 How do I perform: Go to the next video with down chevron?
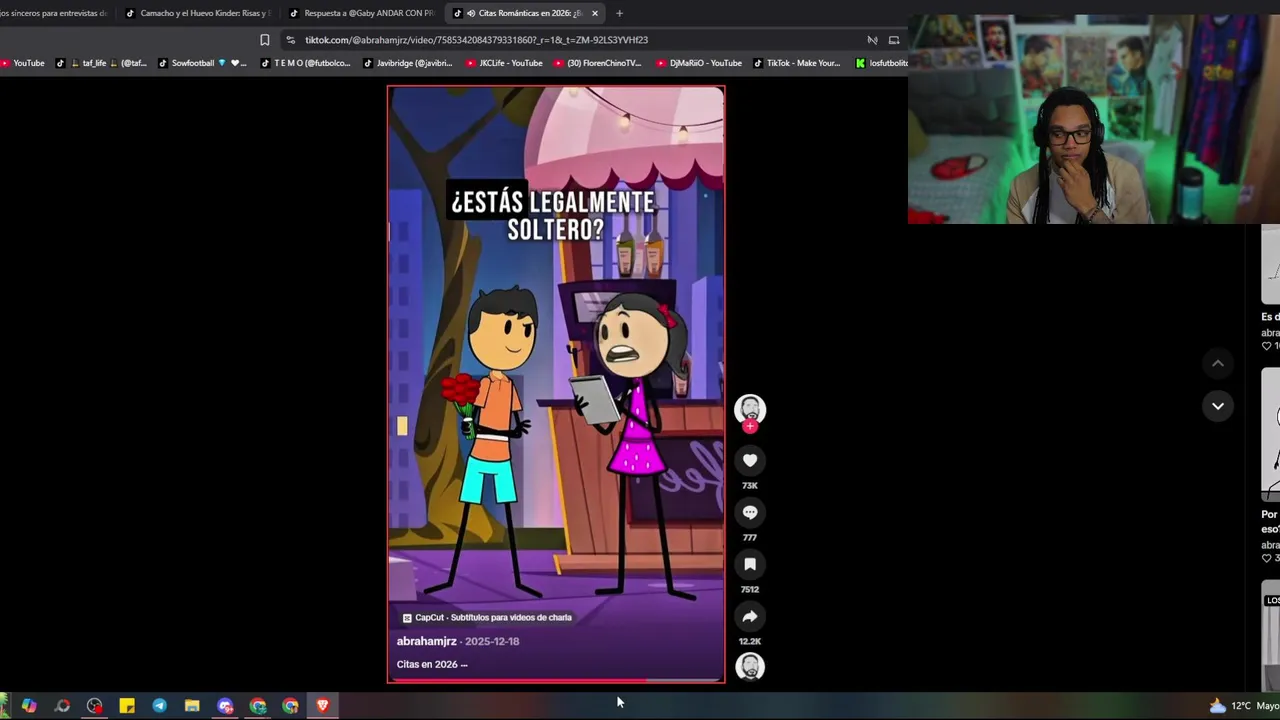pyautogui.click(x=1218, y=405)
